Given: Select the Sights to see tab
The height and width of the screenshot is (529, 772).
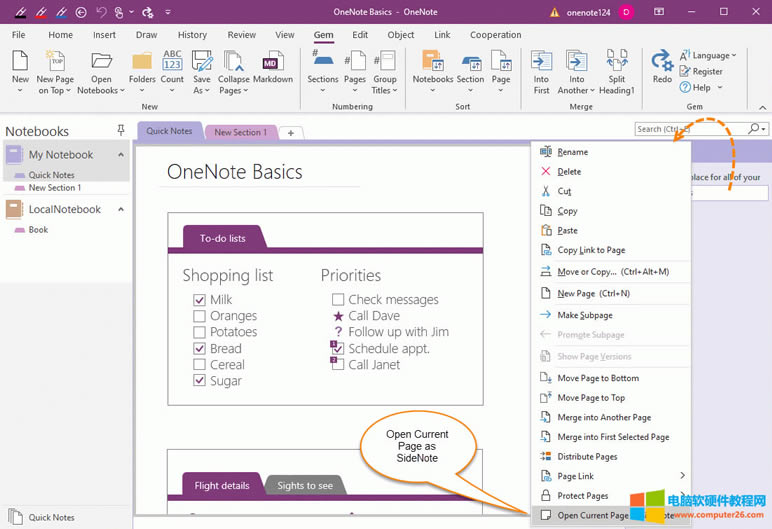Looking at the screenshot, I should click(x=305, y=486).
